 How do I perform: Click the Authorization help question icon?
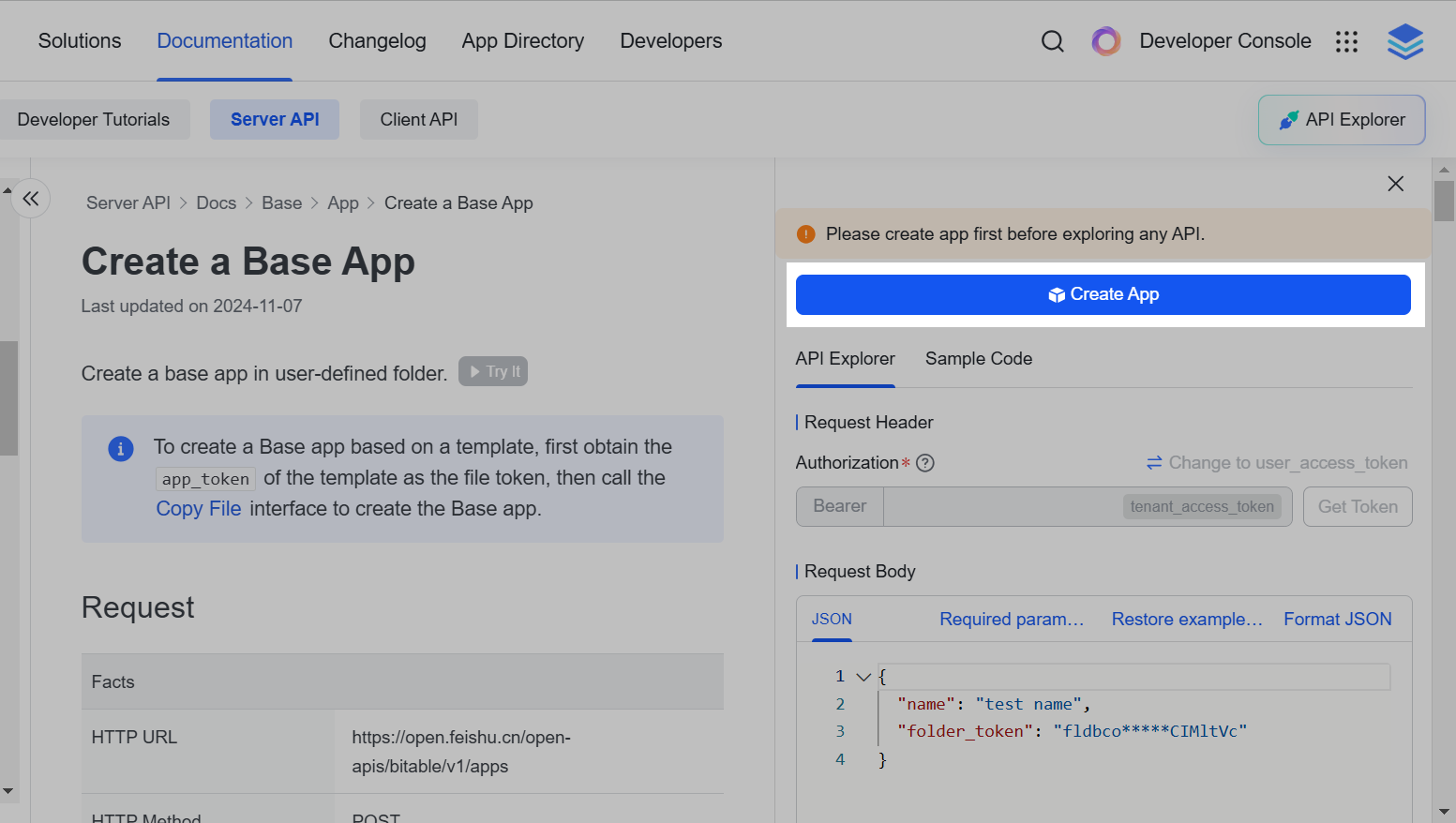(x=925, y=463)
